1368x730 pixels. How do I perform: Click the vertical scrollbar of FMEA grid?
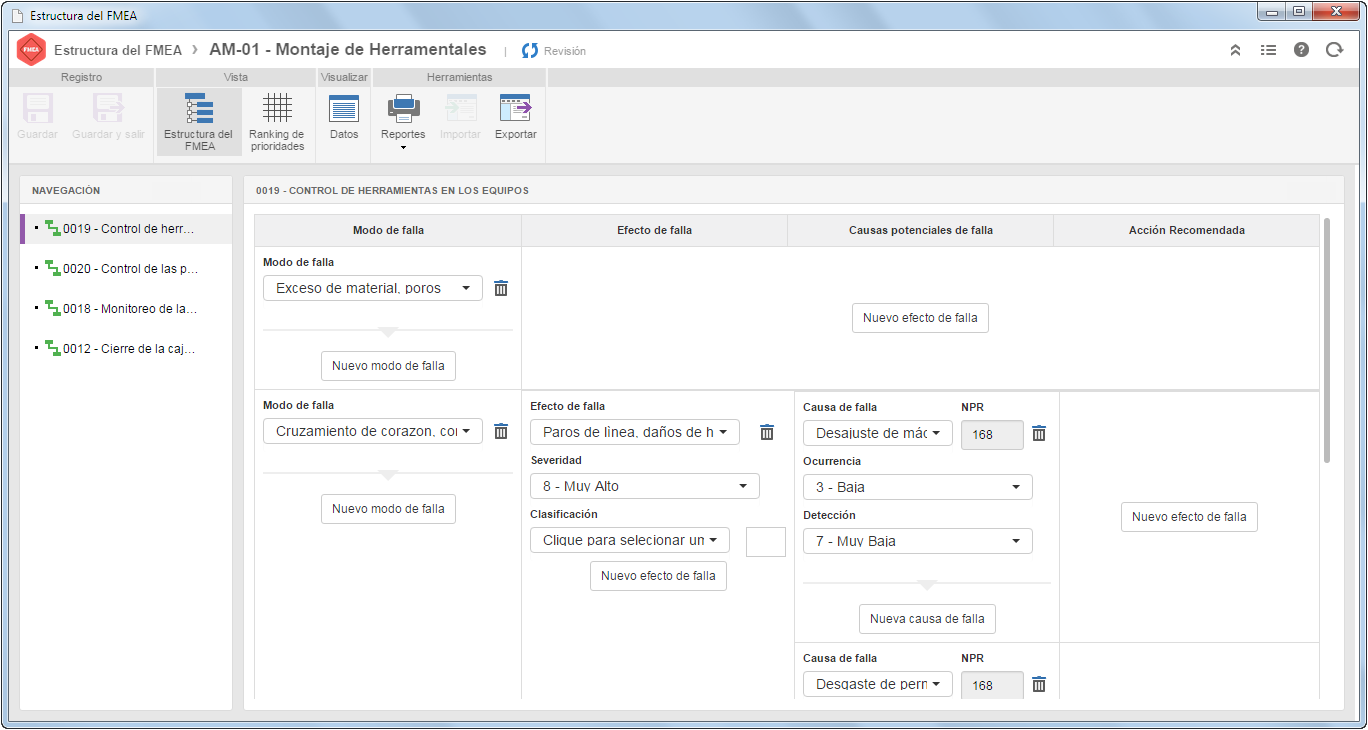click(x=1327, y=340)
